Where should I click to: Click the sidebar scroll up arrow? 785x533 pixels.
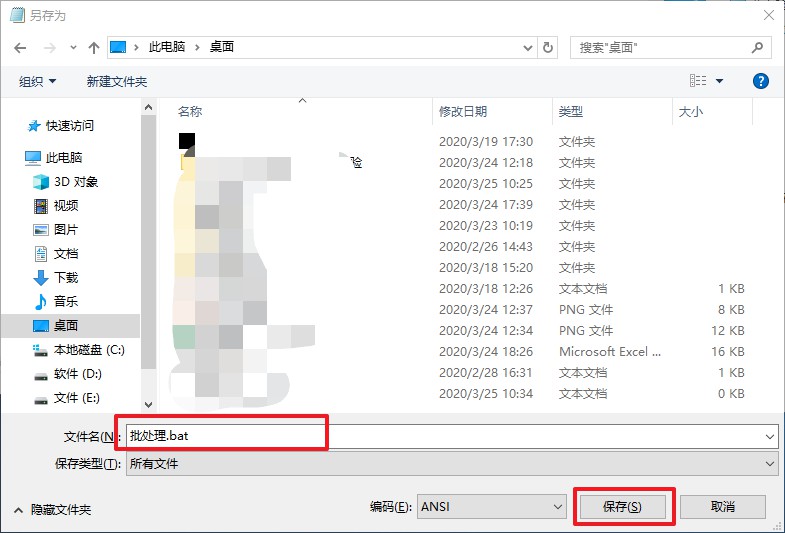148,107
